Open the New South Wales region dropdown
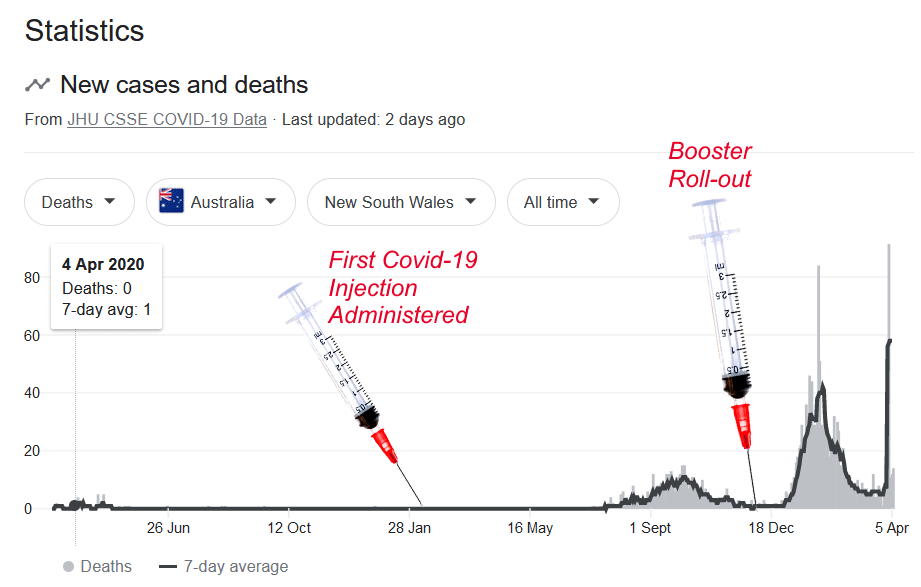921x587 pixels. tap(401, 202)
